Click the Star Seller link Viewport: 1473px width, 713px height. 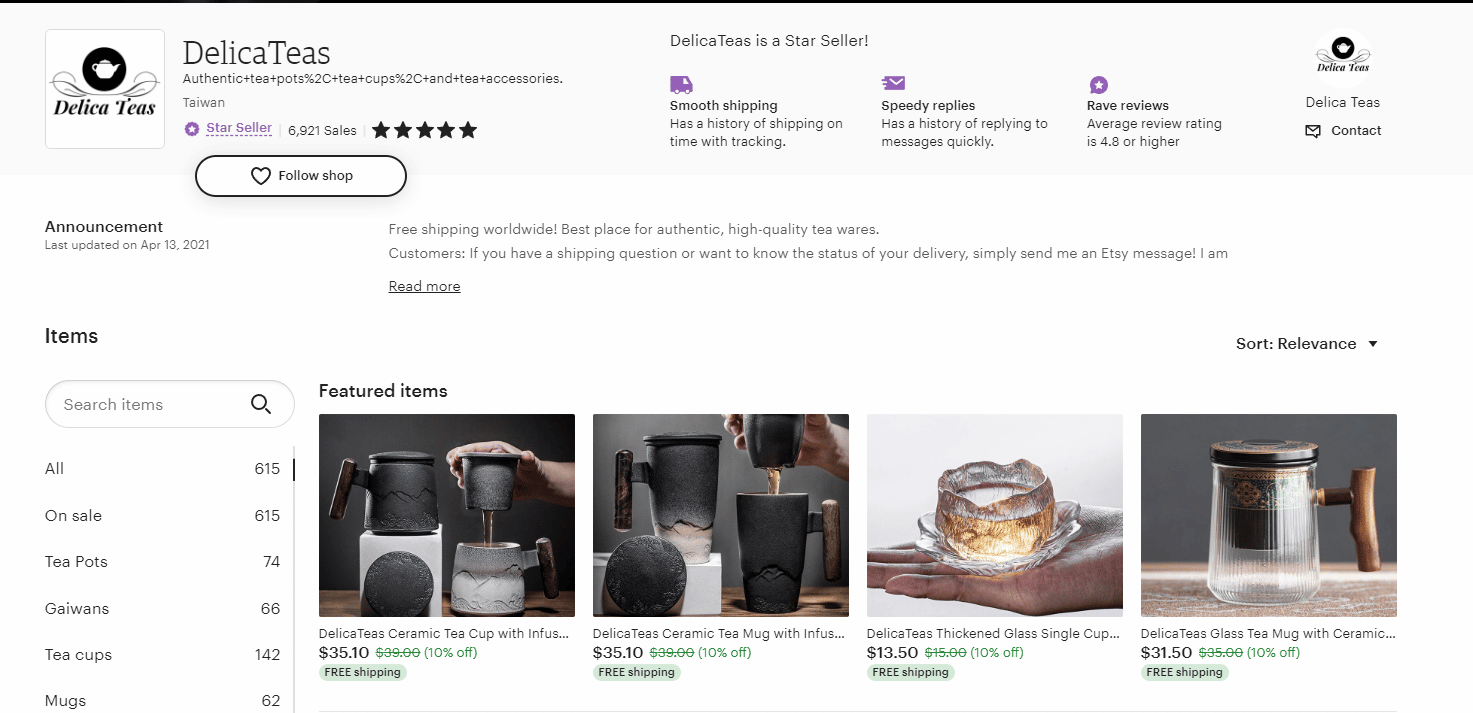[x=239, y=128]
